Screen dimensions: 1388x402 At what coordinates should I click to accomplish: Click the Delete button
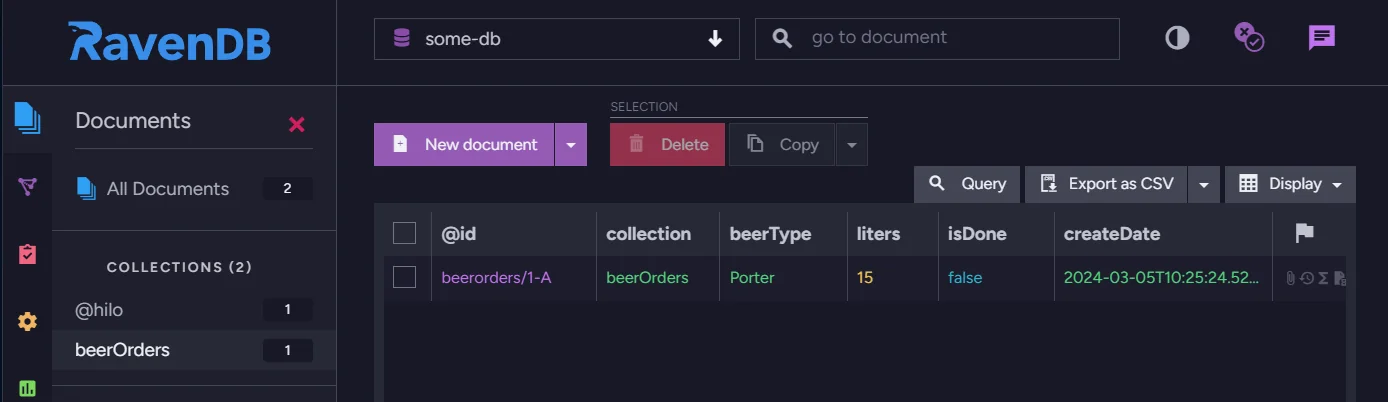pyautogui.click(x=667, y=145)
